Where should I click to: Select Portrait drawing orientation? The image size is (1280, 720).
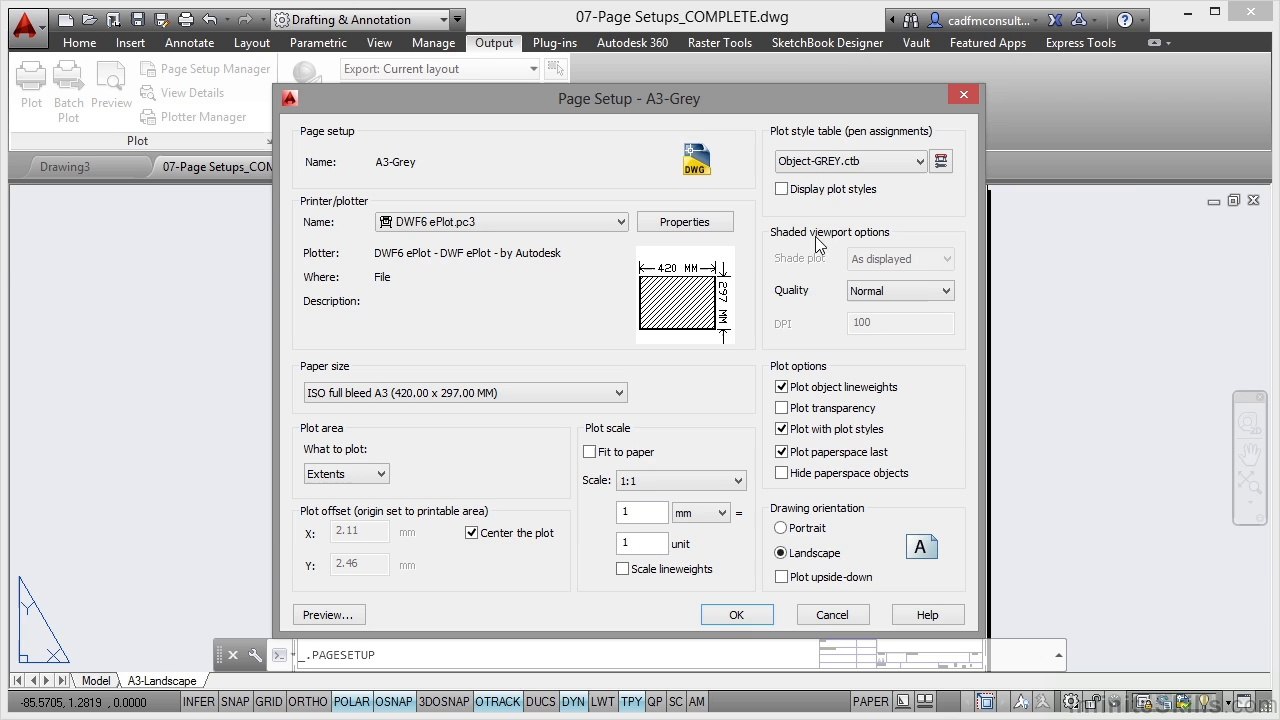[x=781, y=528]
